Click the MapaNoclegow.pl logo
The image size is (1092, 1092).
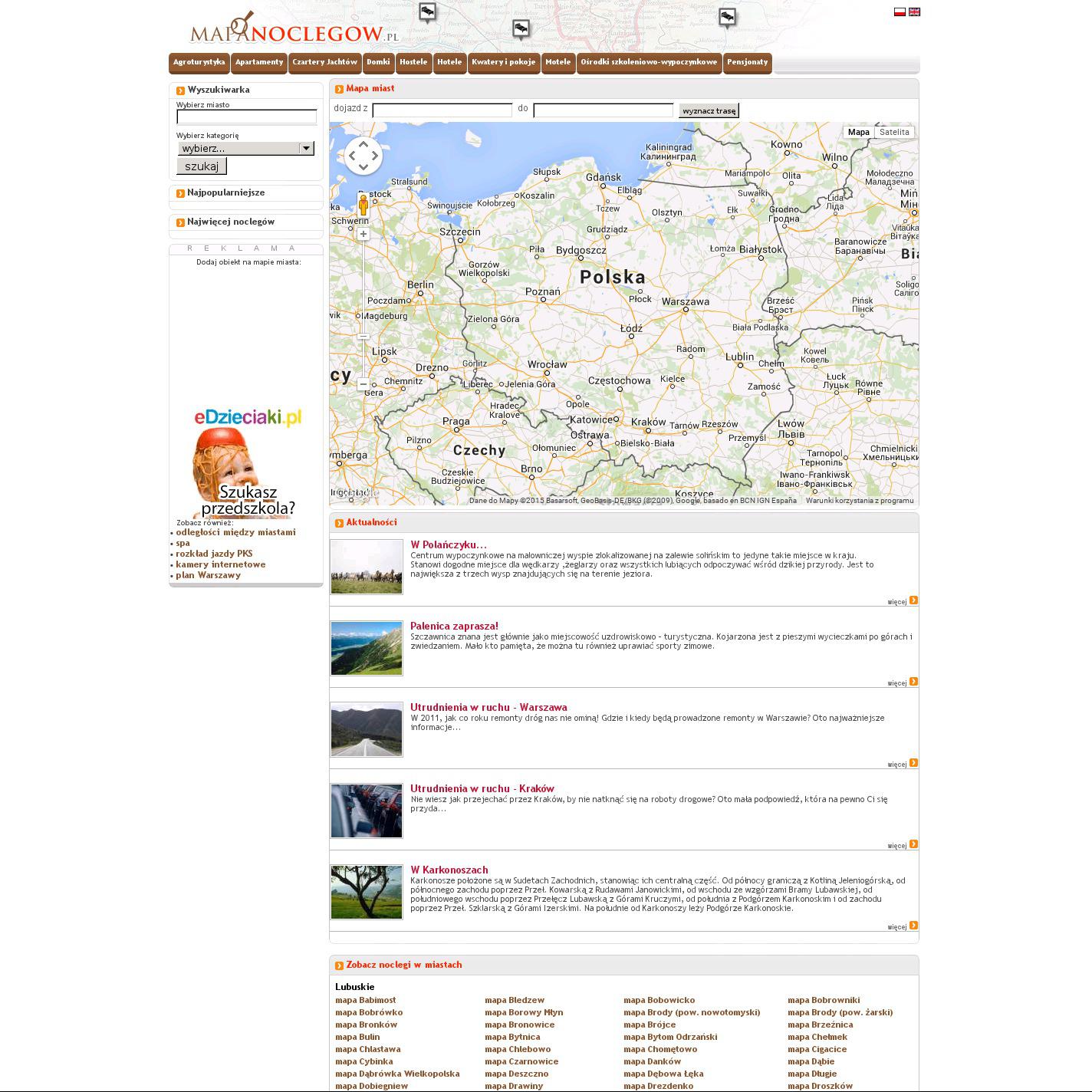294,31
